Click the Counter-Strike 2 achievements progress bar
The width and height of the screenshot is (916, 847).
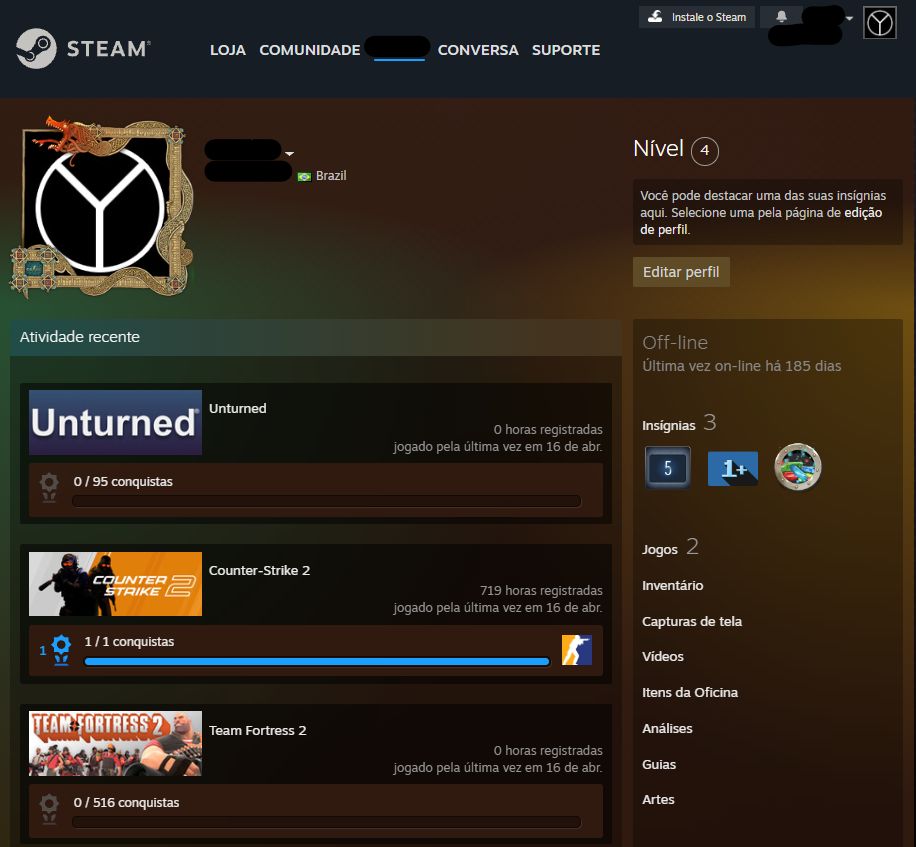click(x=317, y=662)
